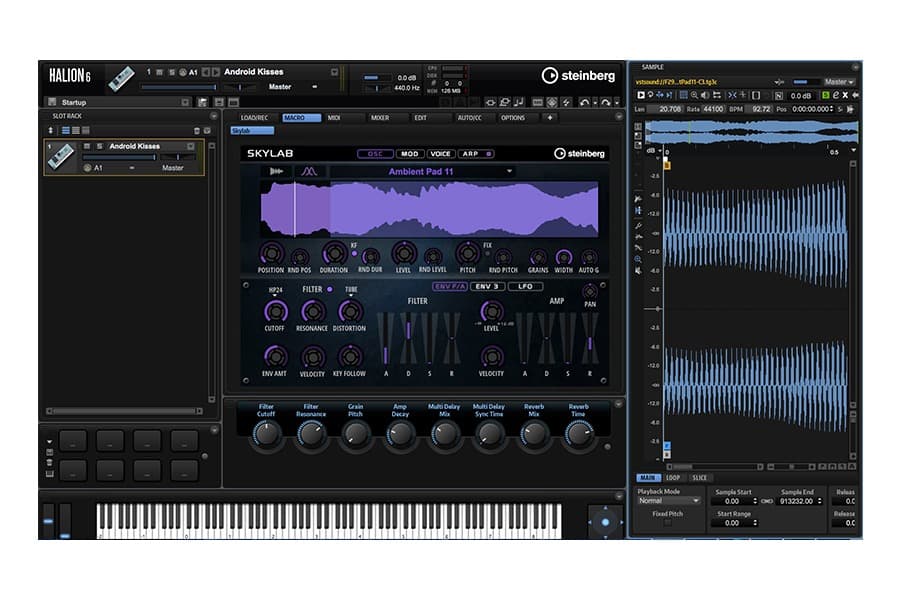This screenshot has width=900, height=600.
Task: Click the metronome note icon in the toolbar
Action: click(x=519, y=102)
